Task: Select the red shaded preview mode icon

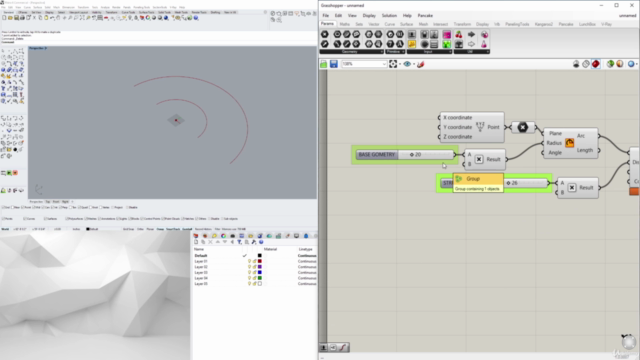Action: tap(596, 64)
